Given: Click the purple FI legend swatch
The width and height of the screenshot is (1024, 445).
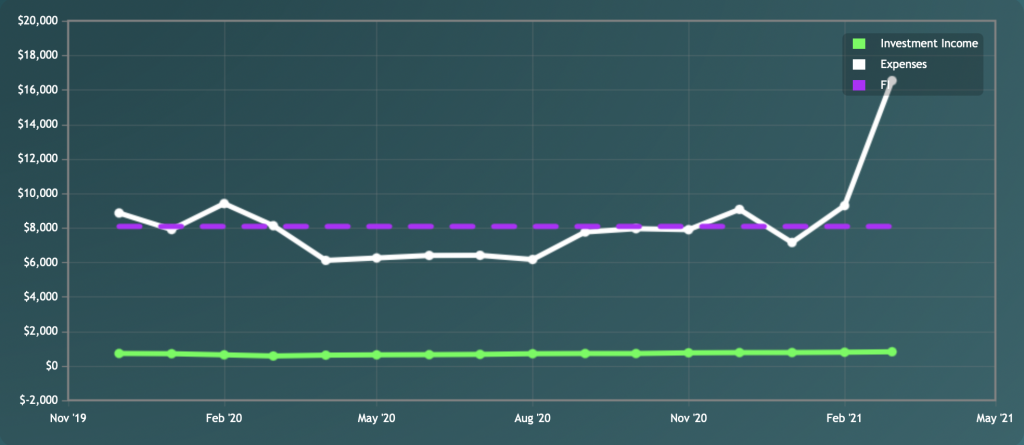Looking at the screenshot, I should coord(858,86).
